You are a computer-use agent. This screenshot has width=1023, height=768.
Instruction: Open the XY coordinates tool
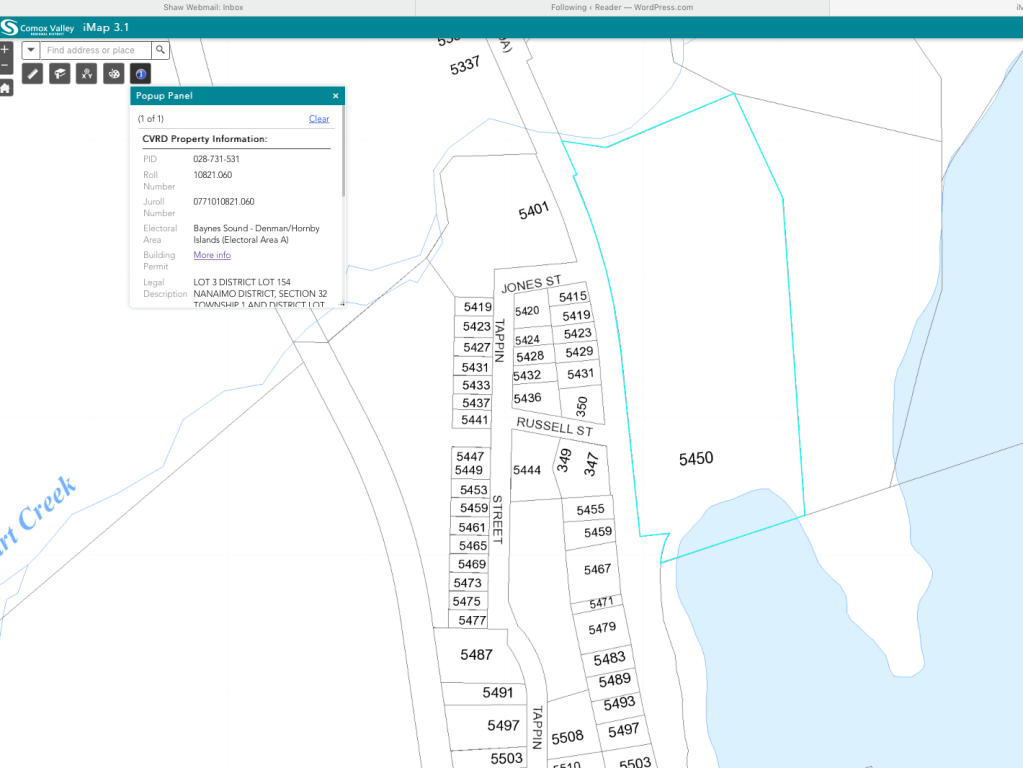pyautogui.click(x=87, y=74)
